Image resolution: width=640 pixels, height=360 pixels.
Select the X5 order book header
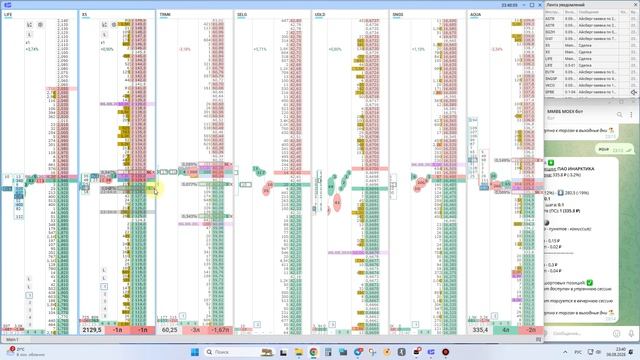[x=84, y=14]
